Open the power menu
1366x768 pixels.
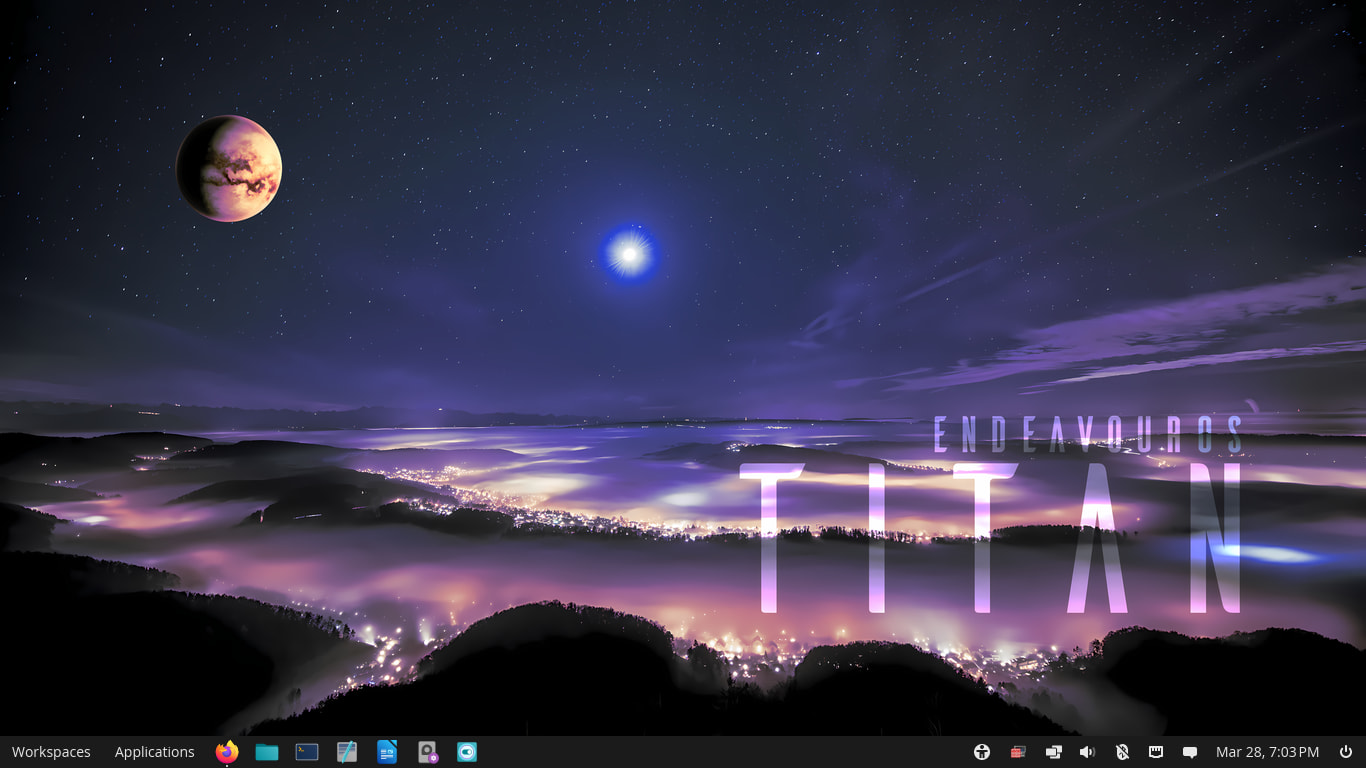click(x=1346, y=752)
